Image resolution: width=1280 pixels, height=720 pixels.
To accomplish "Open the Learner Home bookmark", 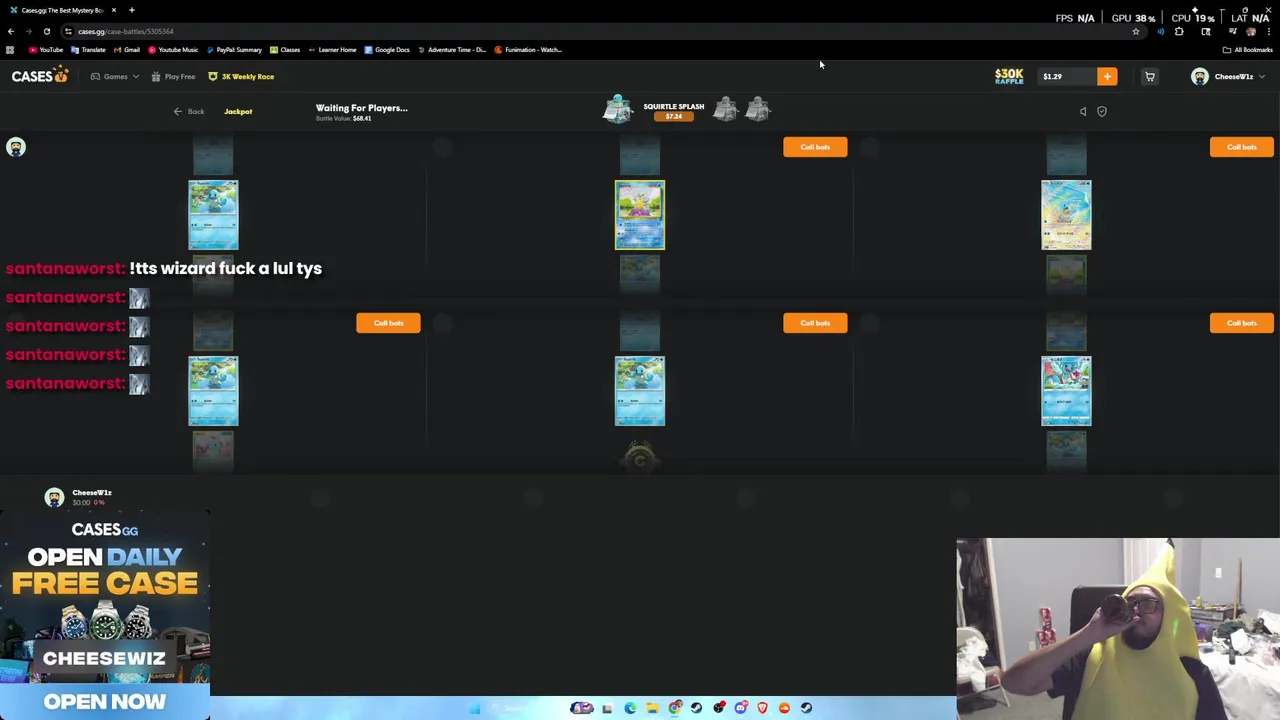I will tap(332, 50).
